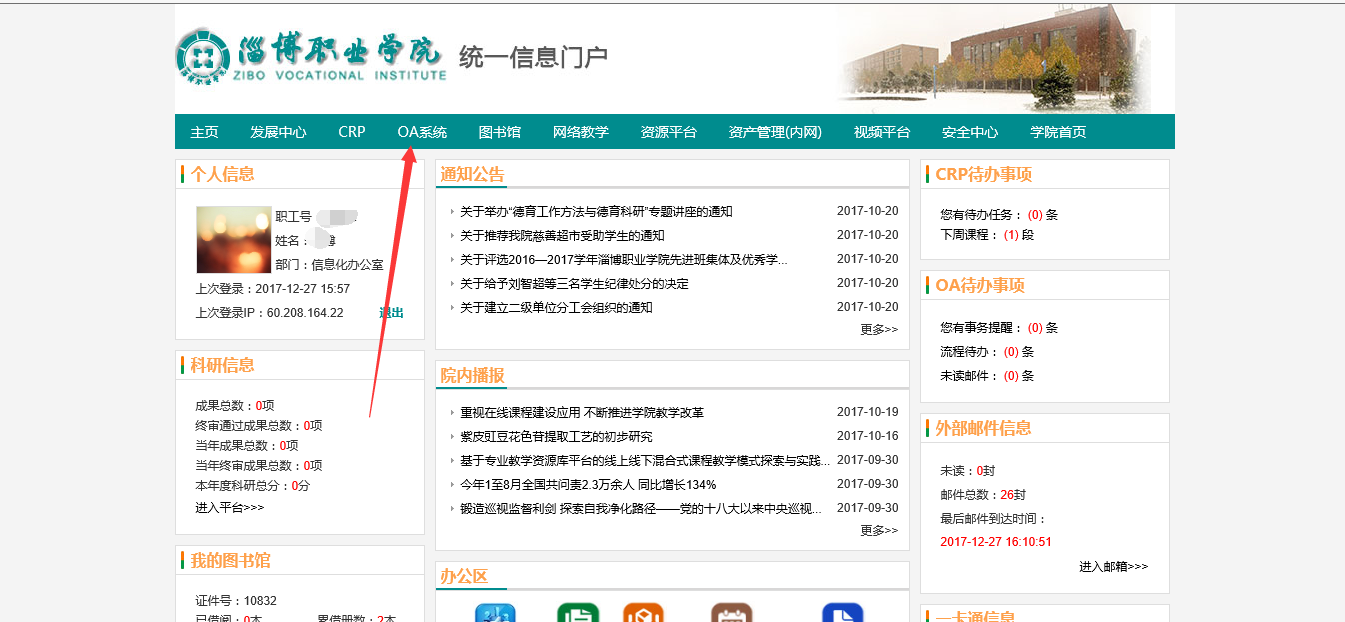1345x622 pixels.
Task: Expand 更多>> under 院内播报
Action: click(x=879, y=530)
